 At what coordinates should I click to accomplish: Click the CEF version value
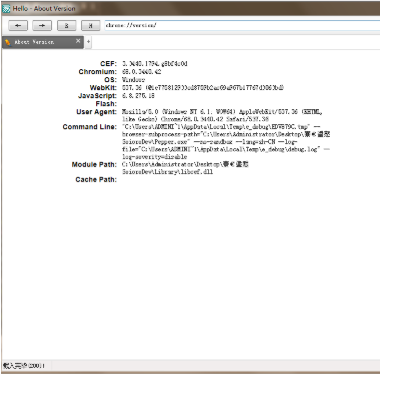click(155, 64)
